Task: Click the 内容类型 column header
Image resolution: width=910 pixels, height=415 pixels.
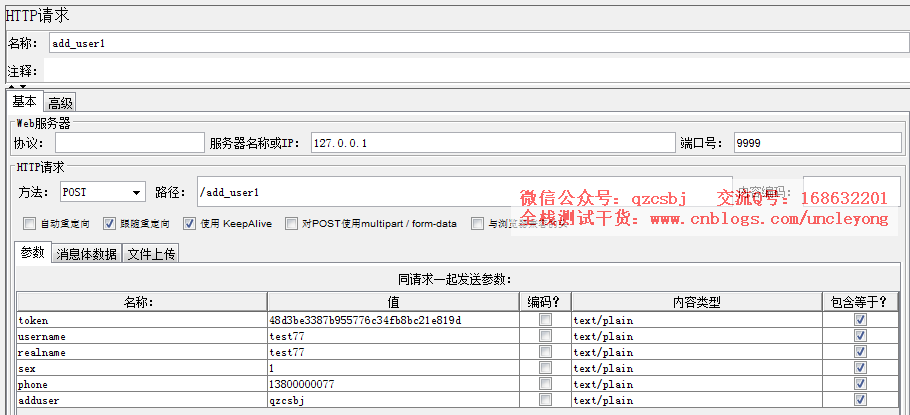Action: point(696,302)
